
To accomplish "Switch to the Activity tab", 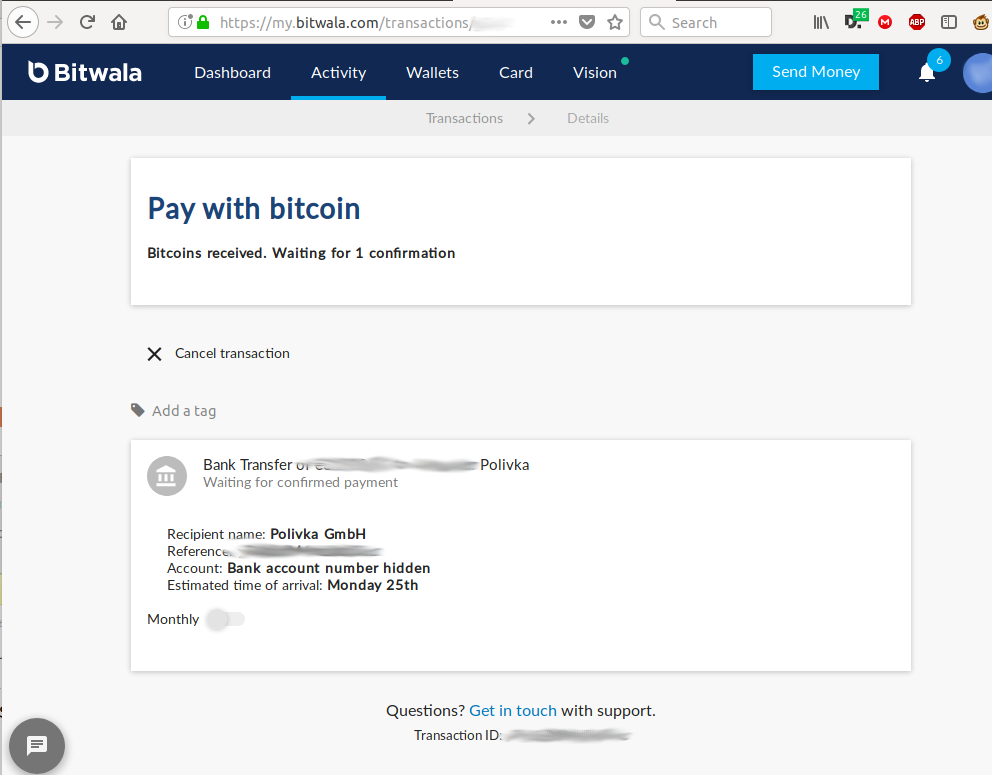I will (x=338, y=73).
